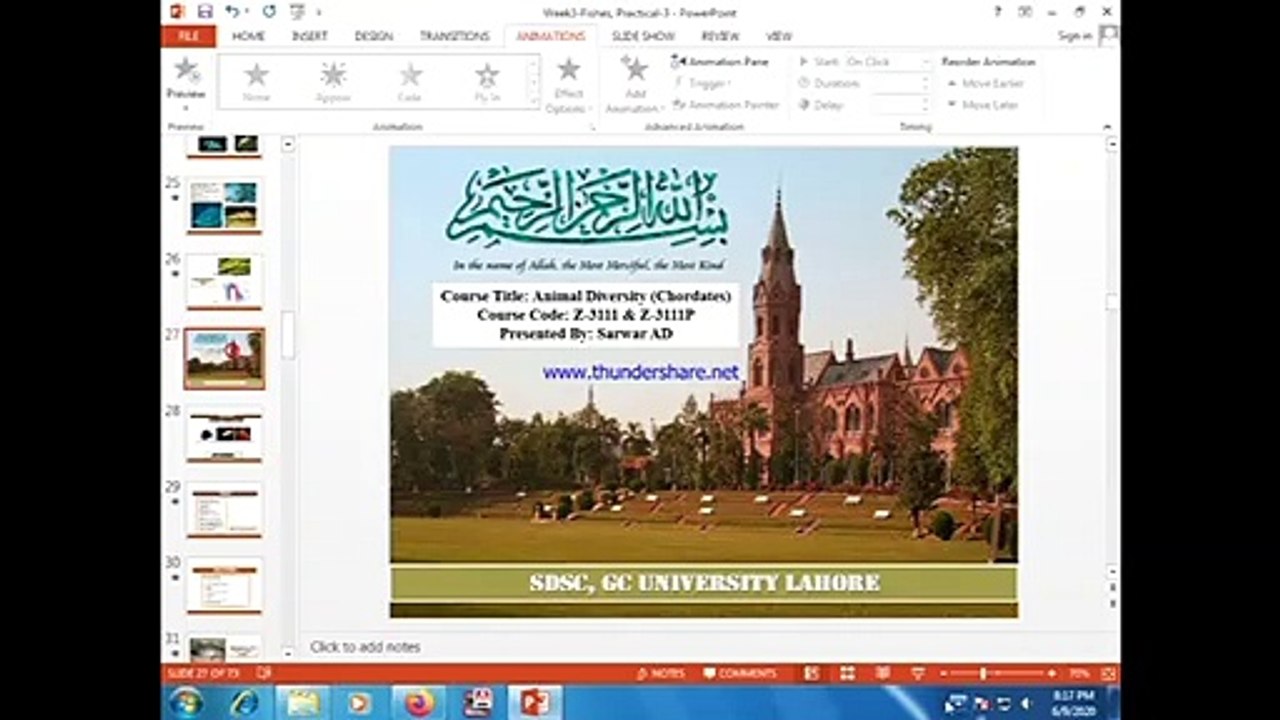Open the TRANSITIONS ribbon tab
This screenshot has height=720, width=1280.
pyautogui.click(x=455, y=36)
